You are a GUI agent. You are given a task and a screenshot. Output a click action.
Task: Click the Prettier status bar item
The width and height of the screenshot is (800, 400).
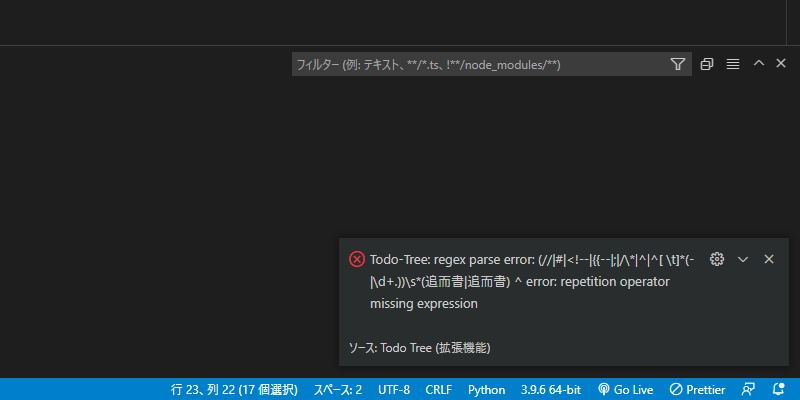697,390
